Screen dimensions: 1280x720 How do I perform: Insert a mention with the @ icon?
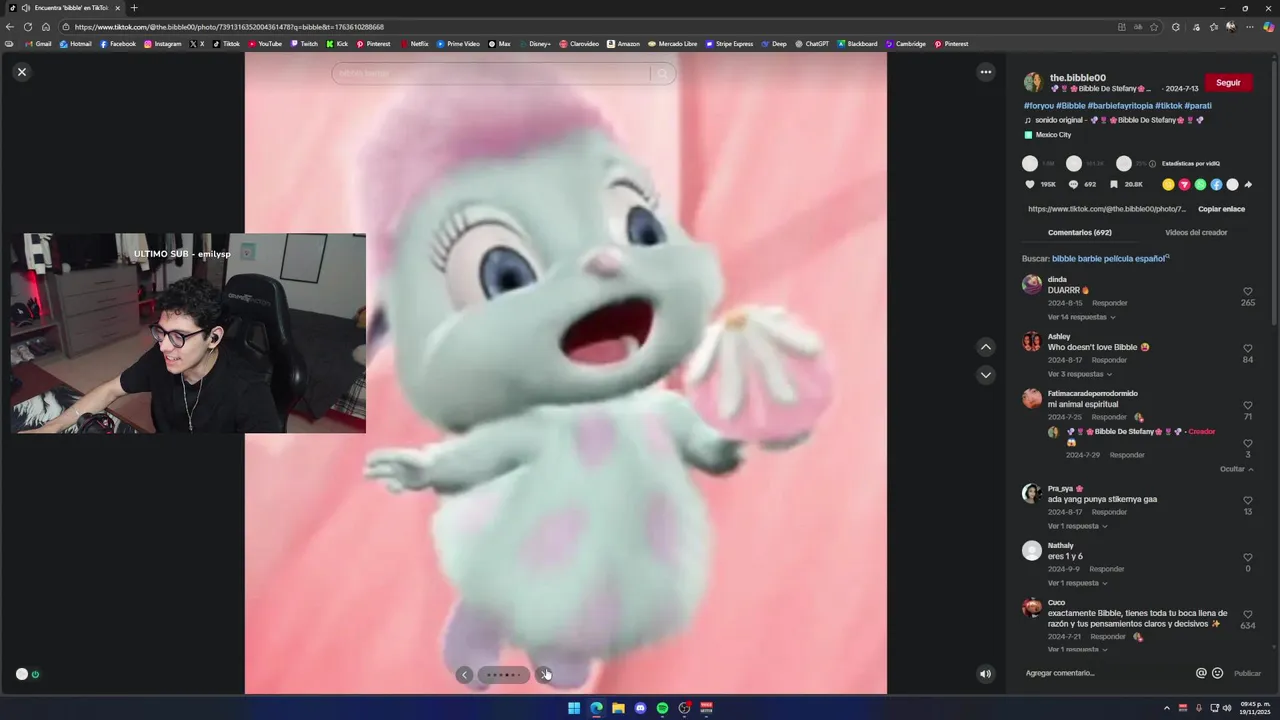pyautogui.click(x=1201, y=673)
